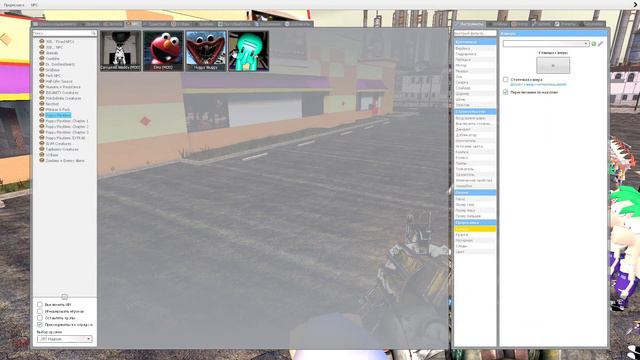Switch to the 'Постобработка' tab
This screenshot has width=640, height=360.
click(x=235, y=24)
